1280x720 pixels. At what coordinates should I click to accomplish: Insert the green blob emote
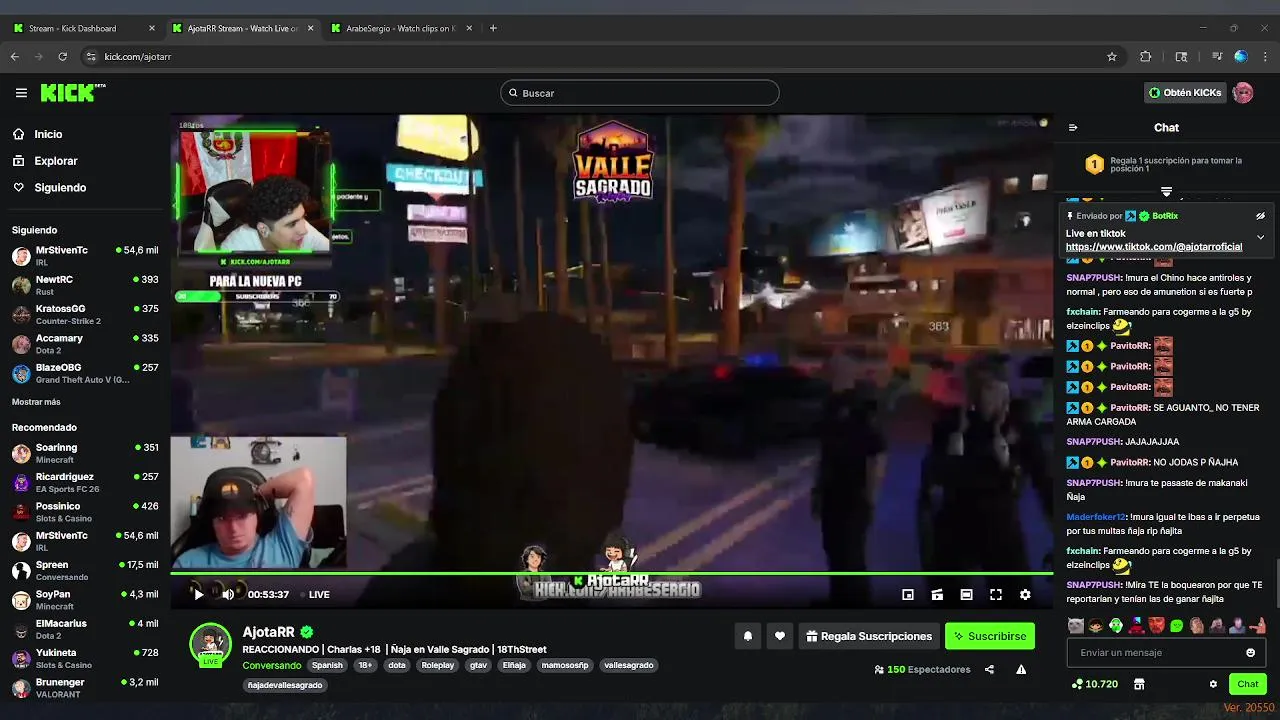1176,626
